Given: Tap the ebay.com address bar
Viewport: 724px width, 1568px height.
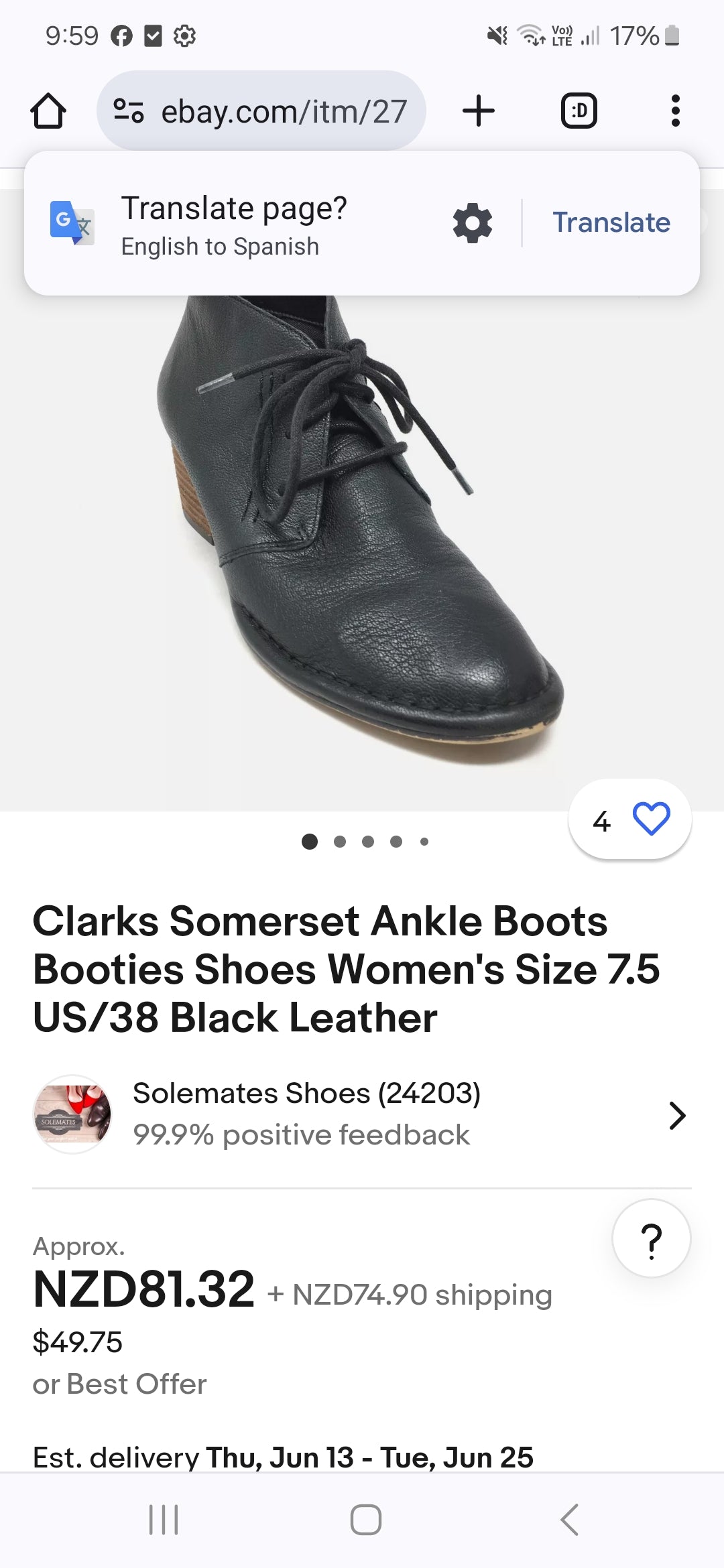Looking at the screenshot, I should click(283, 111).
